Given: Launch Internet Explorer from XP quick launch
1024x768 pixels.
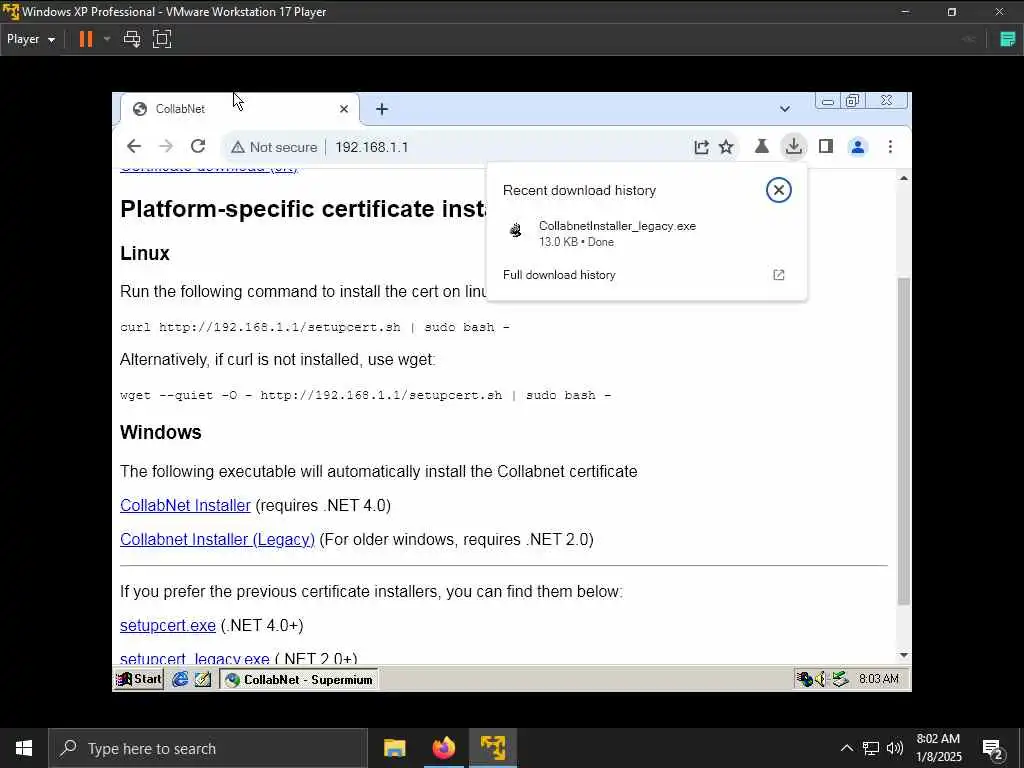Looking at the screenshot, I should tap(180, 679).
